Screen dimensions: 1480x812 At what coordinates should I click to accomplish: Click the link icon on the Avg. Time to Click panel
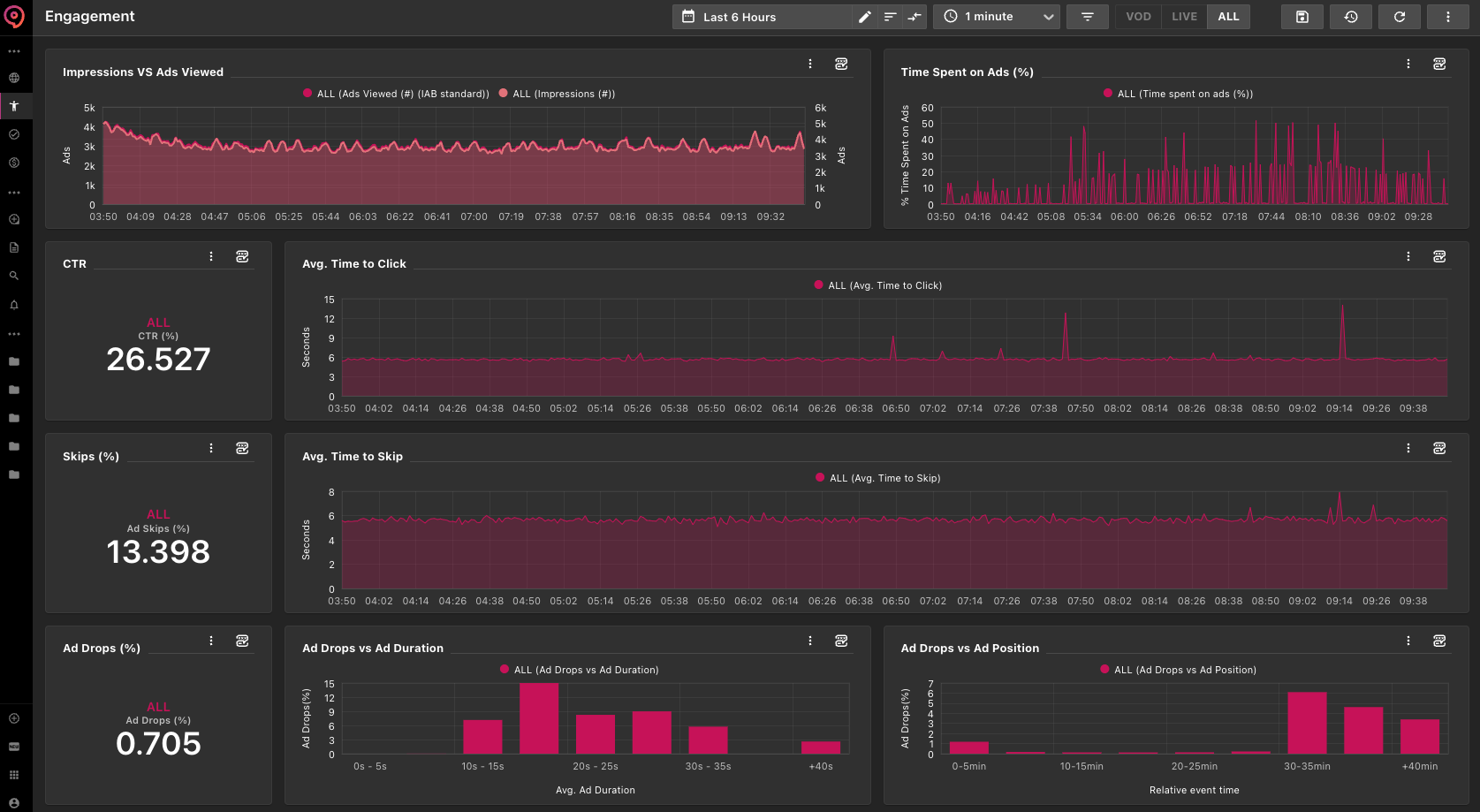tap(1439, 256)
